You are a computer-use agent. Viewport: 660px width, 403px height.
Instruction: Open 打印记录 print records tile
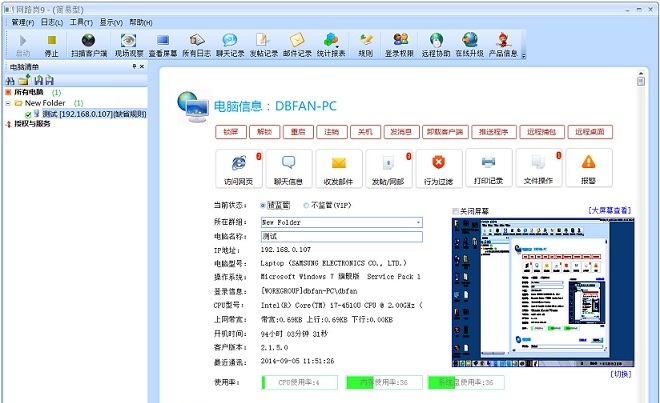coord(488,168)
